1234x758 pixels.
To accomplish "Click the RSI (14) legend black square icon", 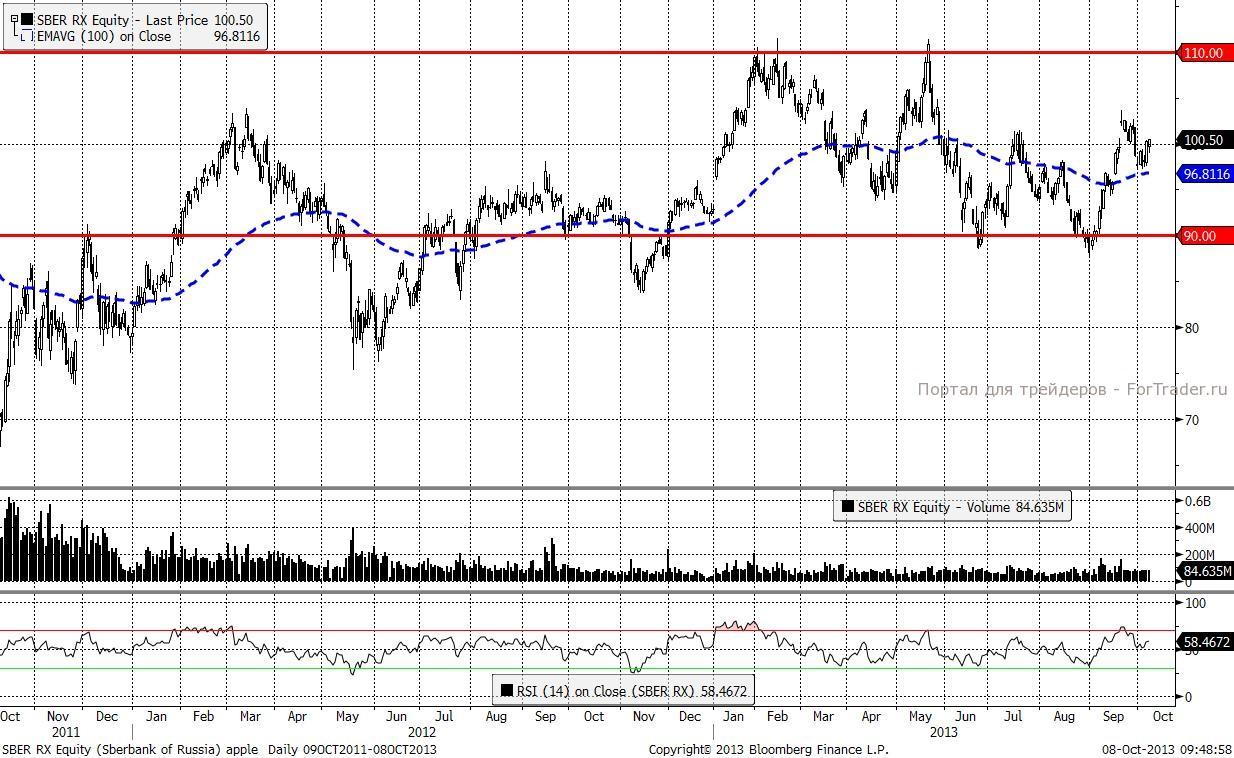I will (507, 691).
